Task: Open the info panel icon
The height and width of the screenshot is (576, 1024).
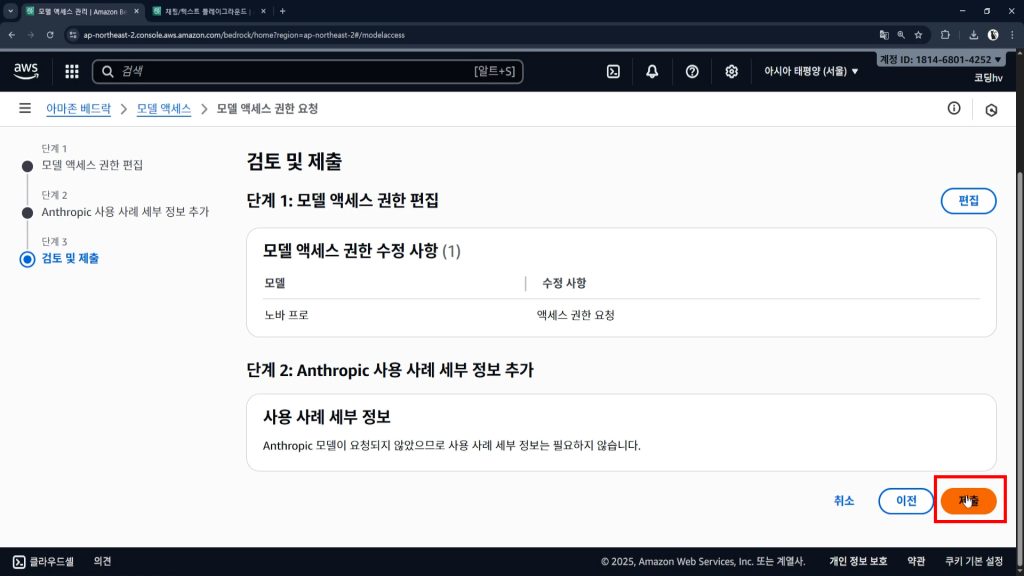Action: [954, 108]
